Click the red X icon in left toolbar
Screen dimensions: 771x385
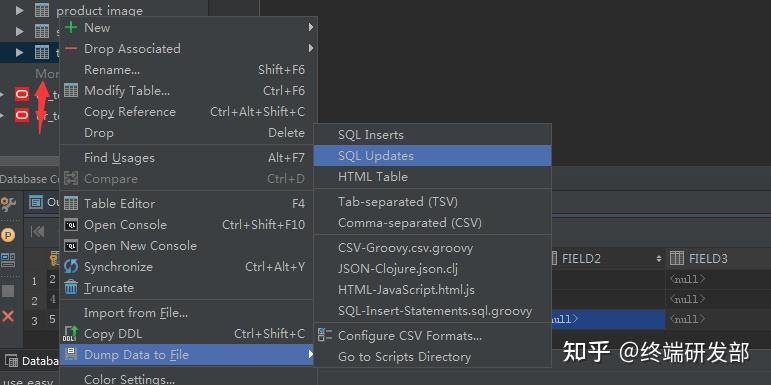coord(8,316)
